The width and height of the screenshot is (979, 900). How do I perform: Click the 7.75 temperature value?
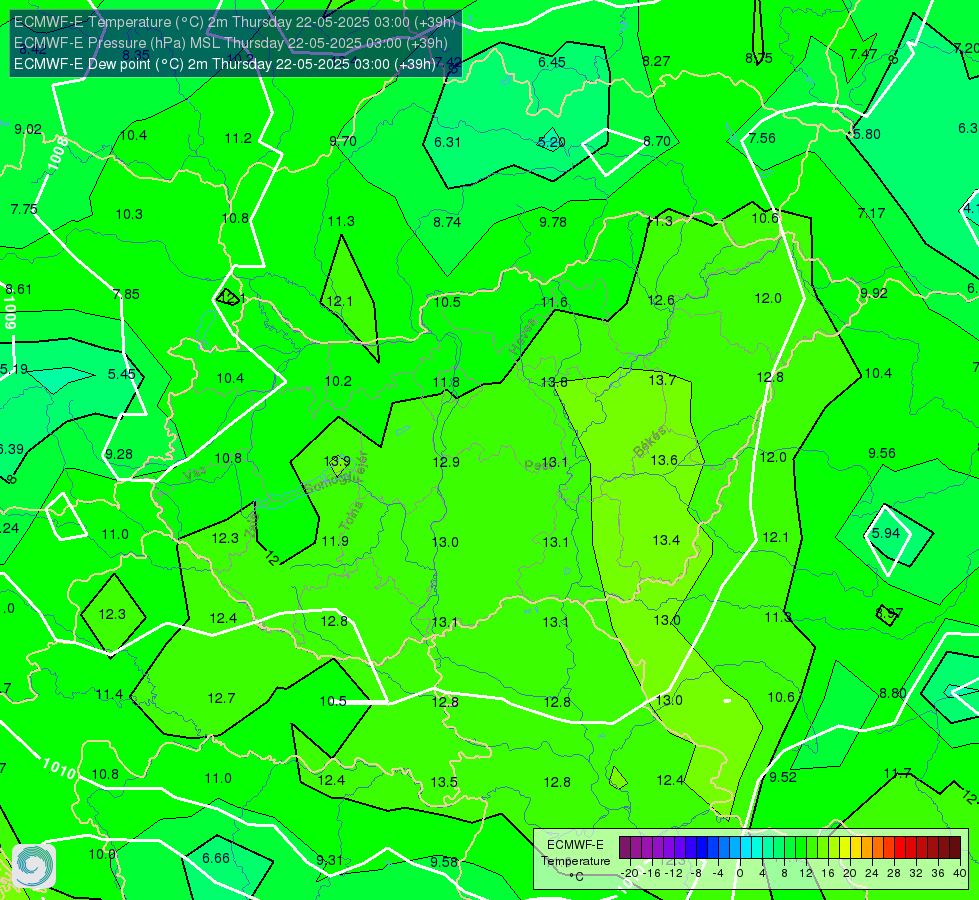[x=24, y=209]
